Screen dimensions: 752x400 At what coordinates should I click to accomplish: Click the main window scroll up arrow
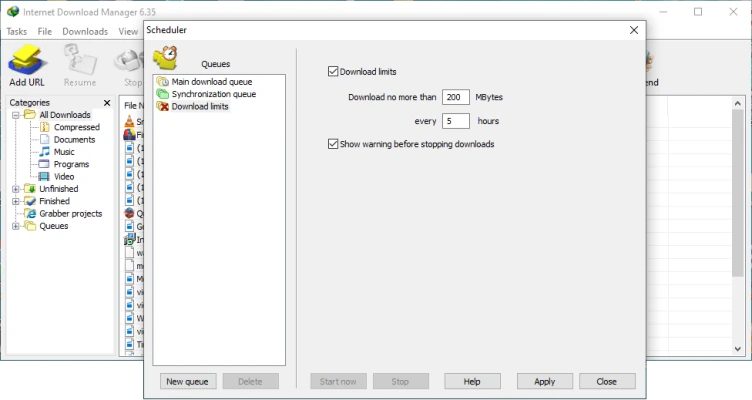(738, 103)
